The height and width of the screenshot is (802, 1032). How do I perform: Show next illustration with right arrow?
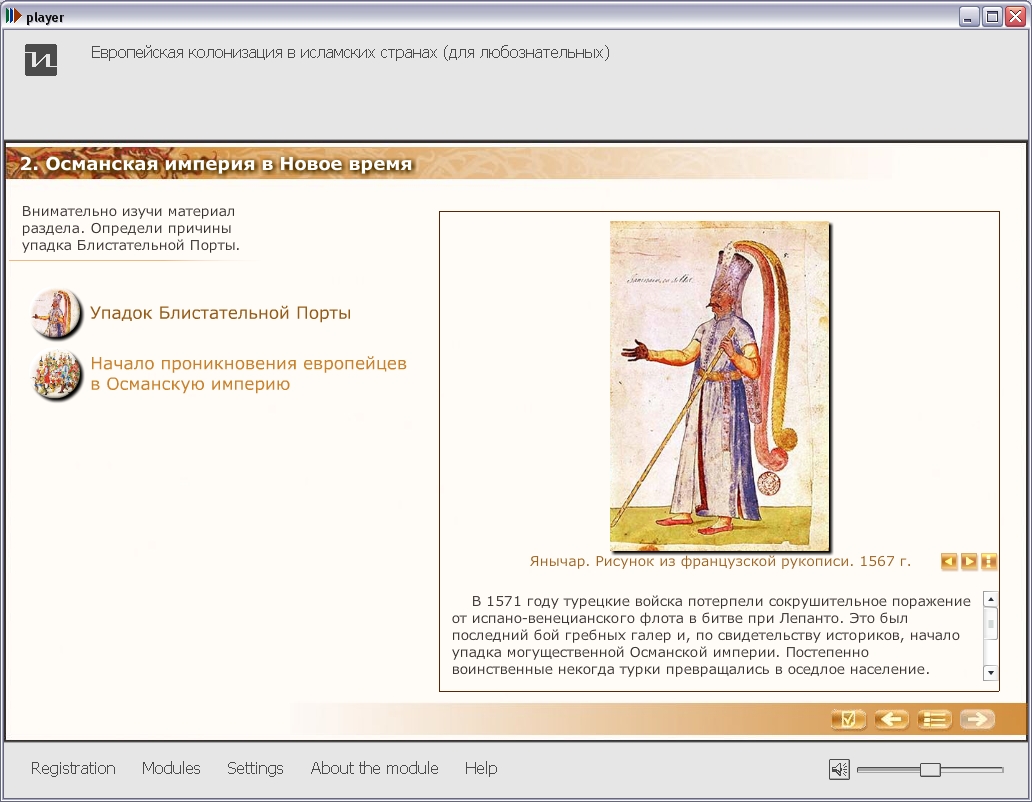pyautogui.click(x=969, y=561)
